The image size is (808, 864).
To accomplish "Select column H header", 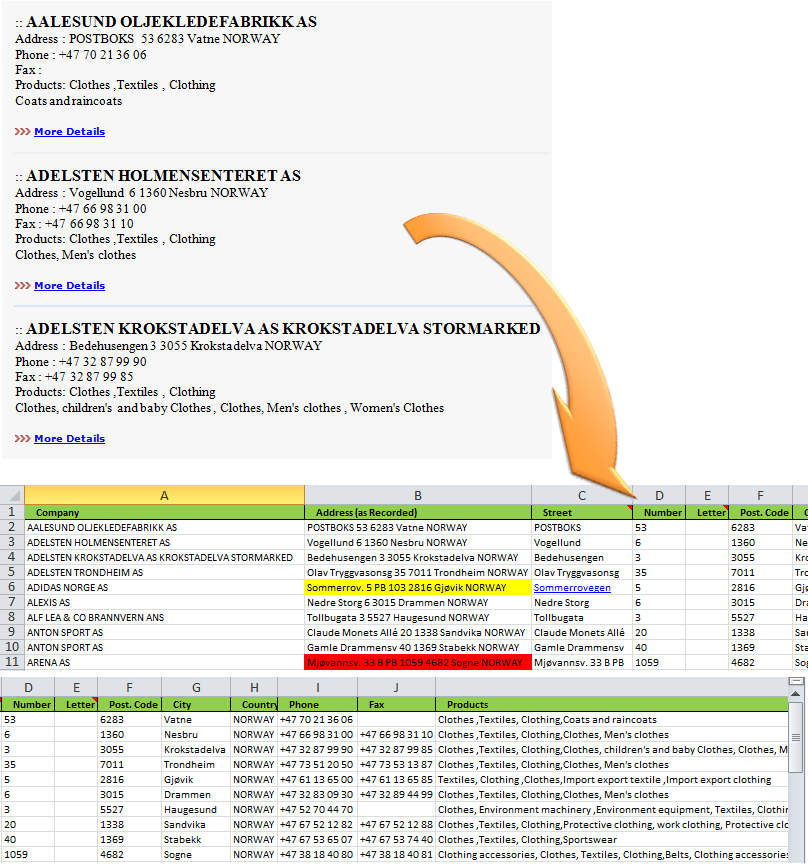I will pyautogui.click(x=254, y=687).
